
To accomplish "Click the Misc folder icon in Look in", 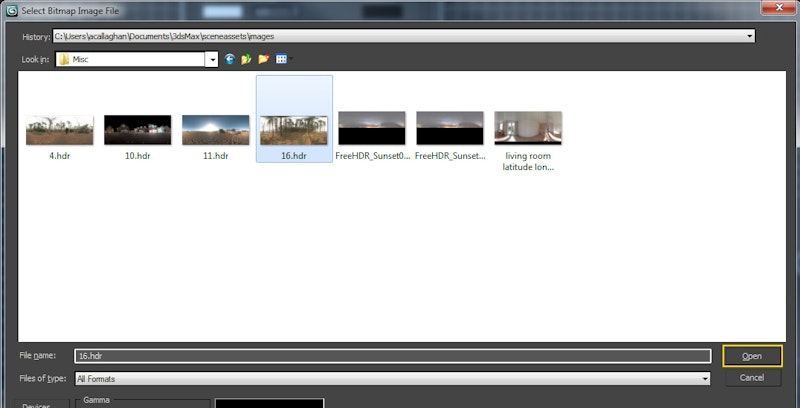I will (x=64, y=59).
